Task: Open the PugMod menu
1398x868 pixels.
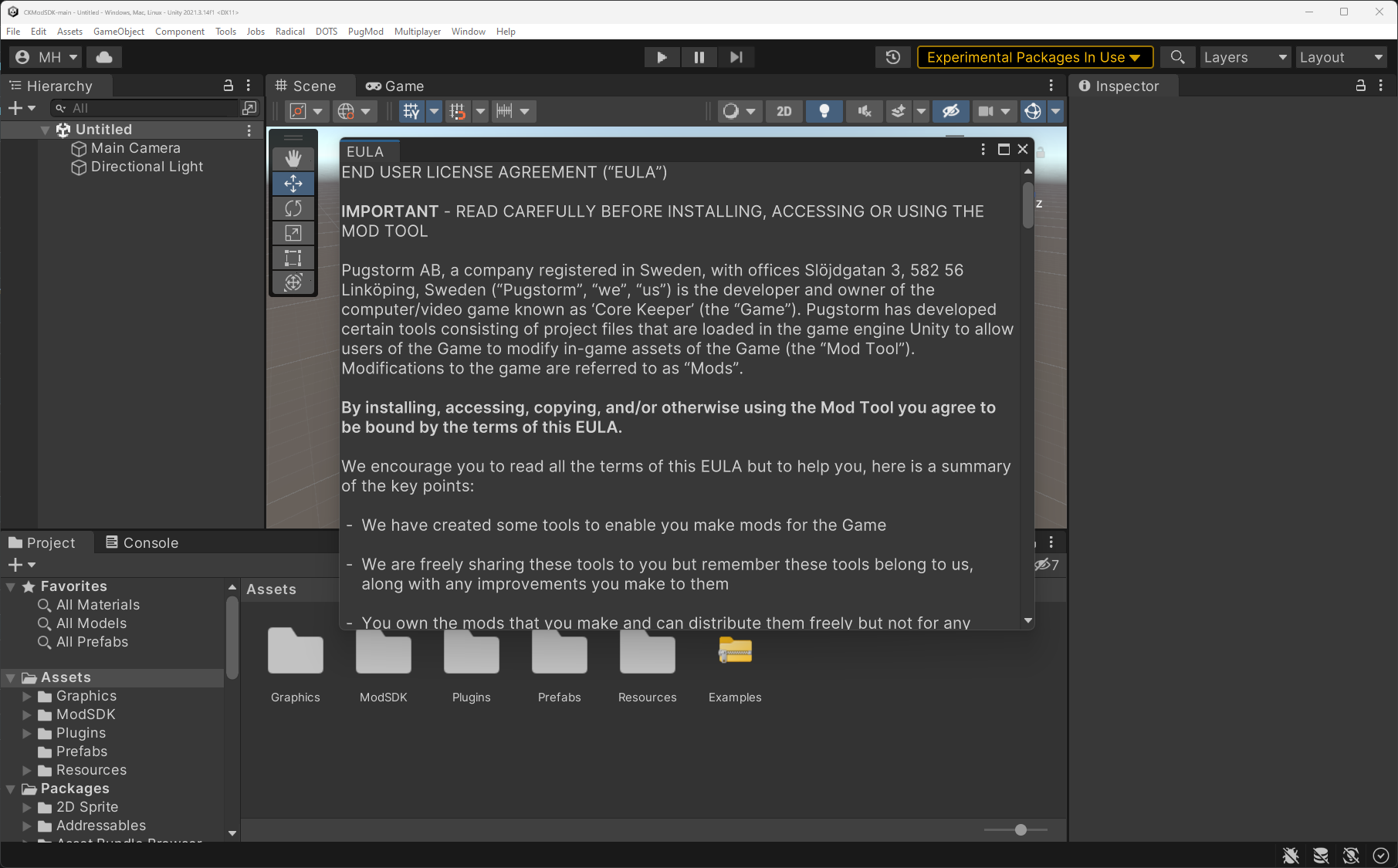Action: click(x=365, y=32)
